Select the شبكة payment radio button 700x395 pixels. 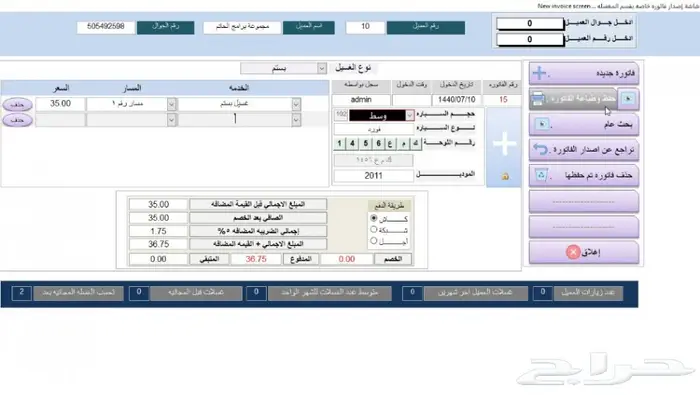pyautogui.click(x=374, y=229)
